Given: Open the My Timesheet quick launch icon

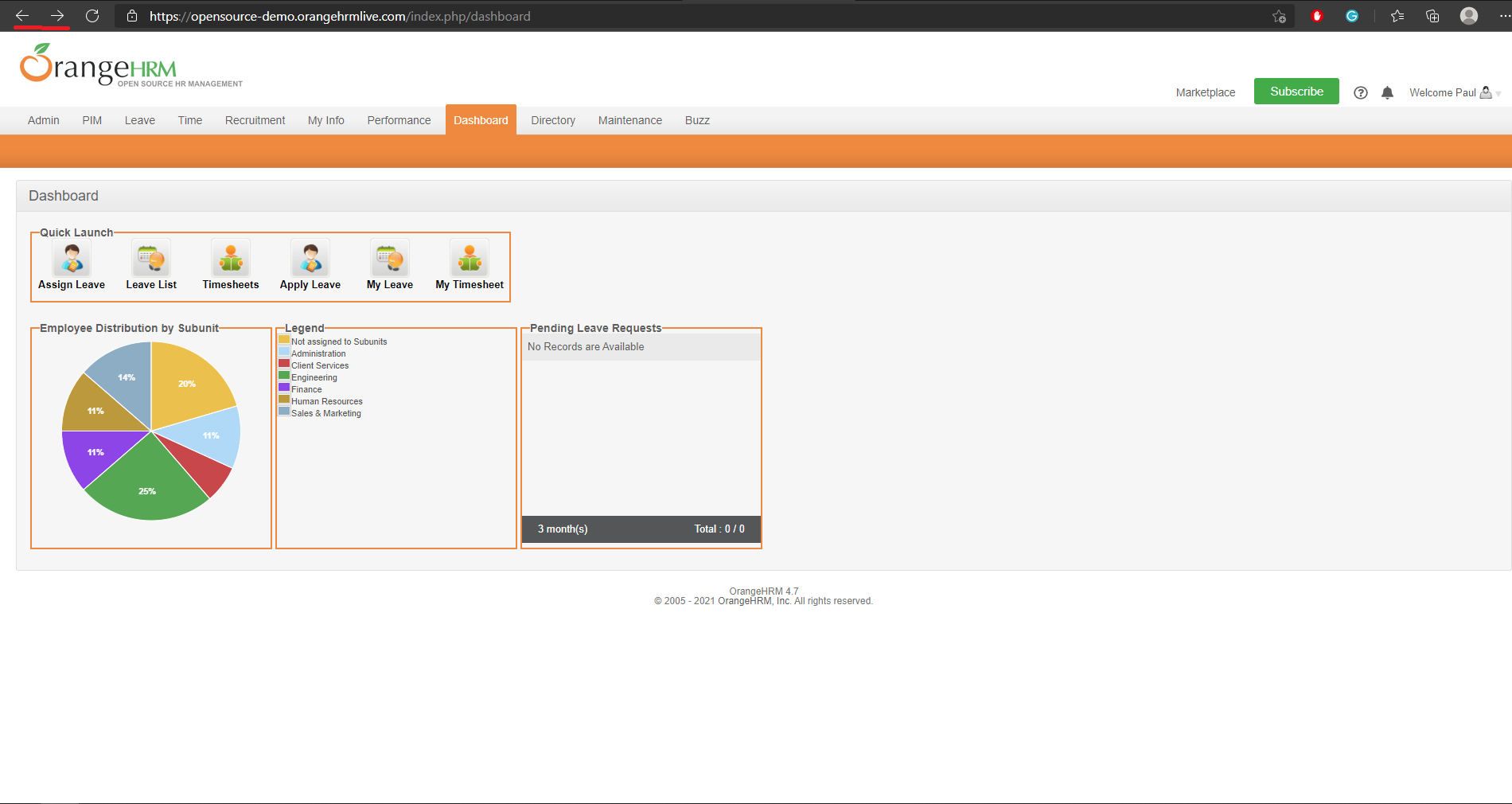Looking at the screenshot, I should (x=470, y=258).
